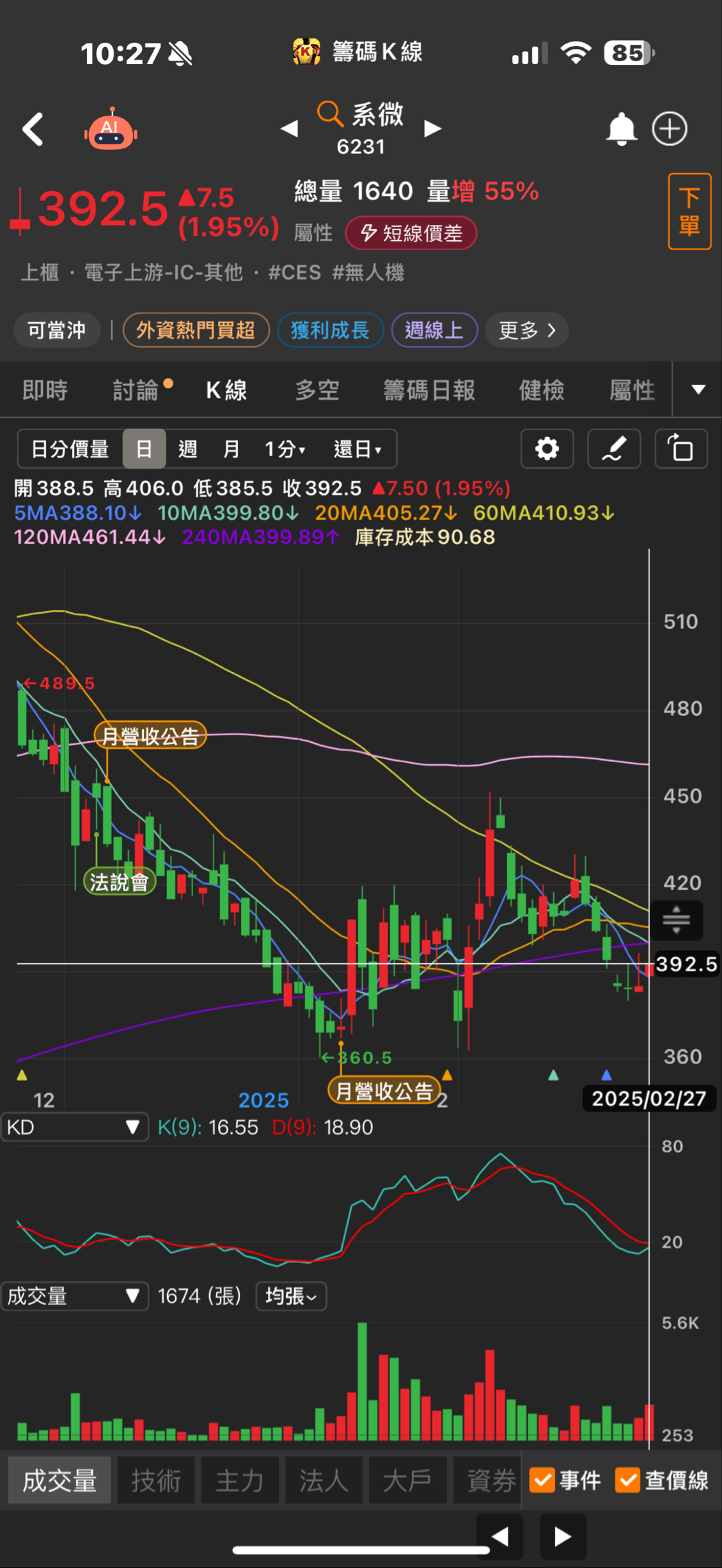Select bottom 資券 indicator tab

[487, 1480]
